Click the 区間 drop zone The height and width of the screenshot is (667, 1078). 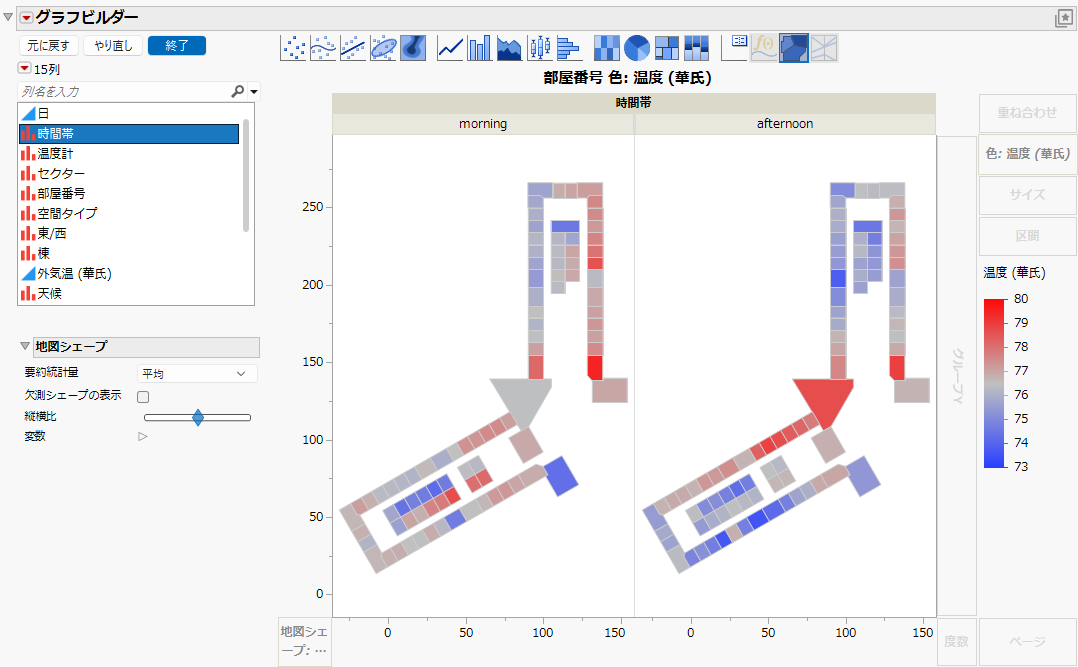[x=1027, y=236]
